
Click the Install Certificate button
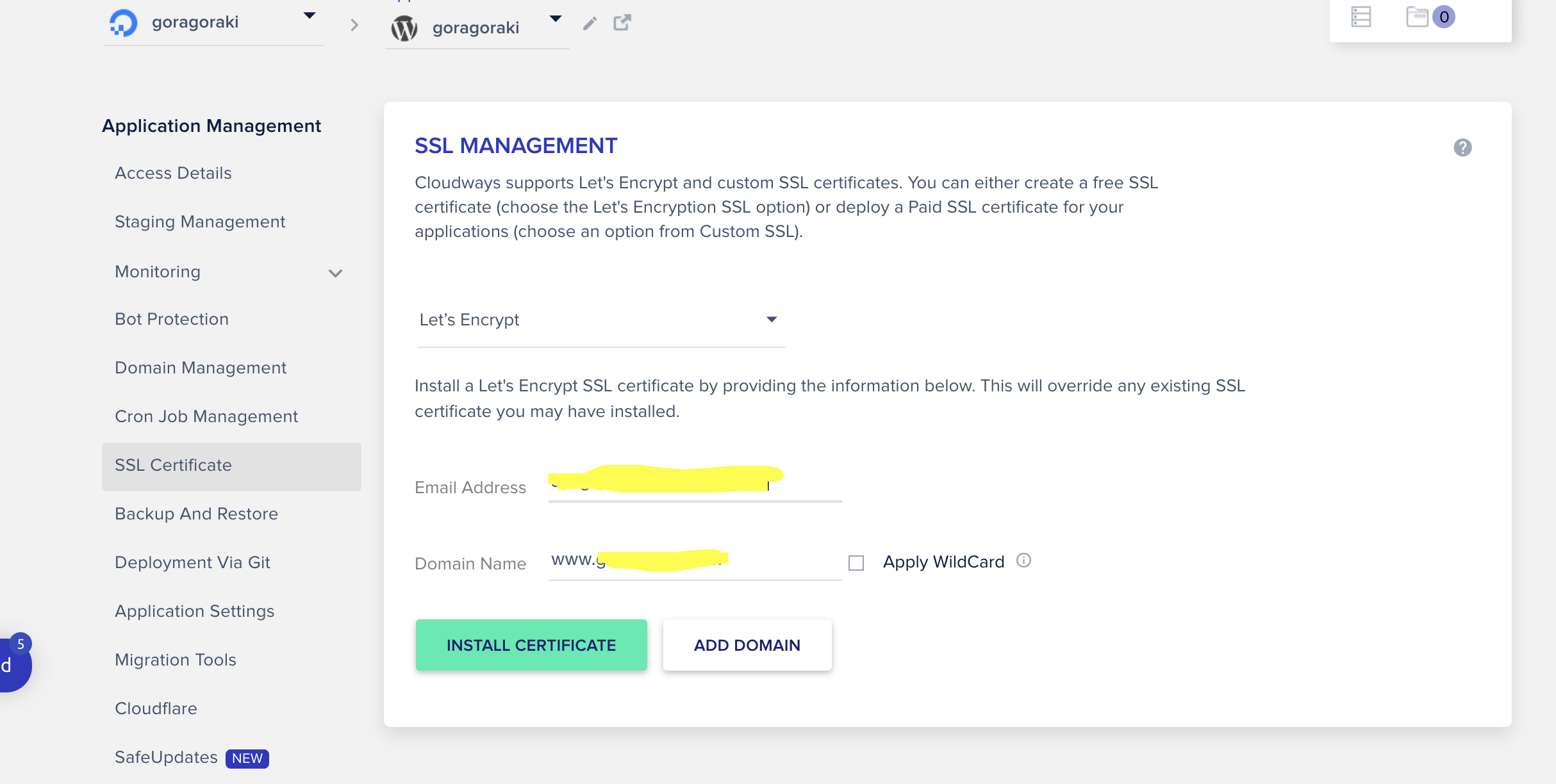[531, 645]
